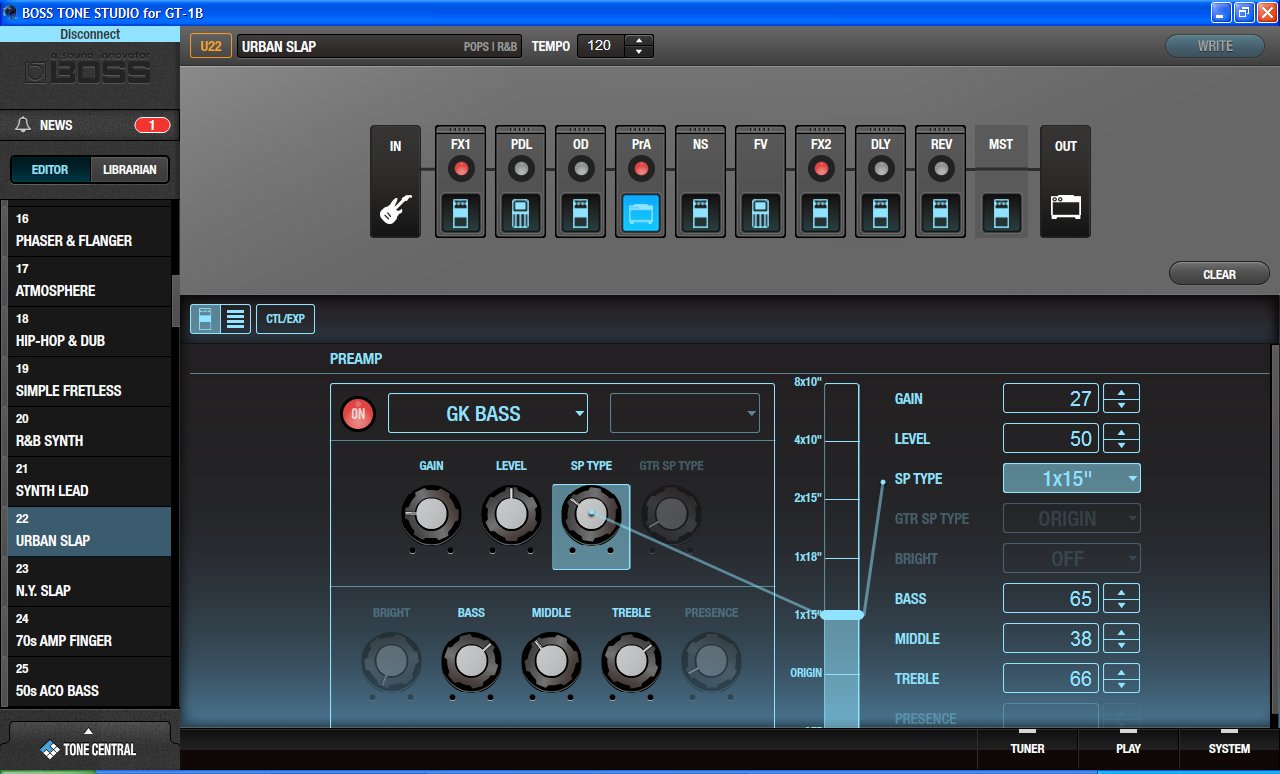
Task: Select the DLY delay pedal icon
Action: (881, 212)
